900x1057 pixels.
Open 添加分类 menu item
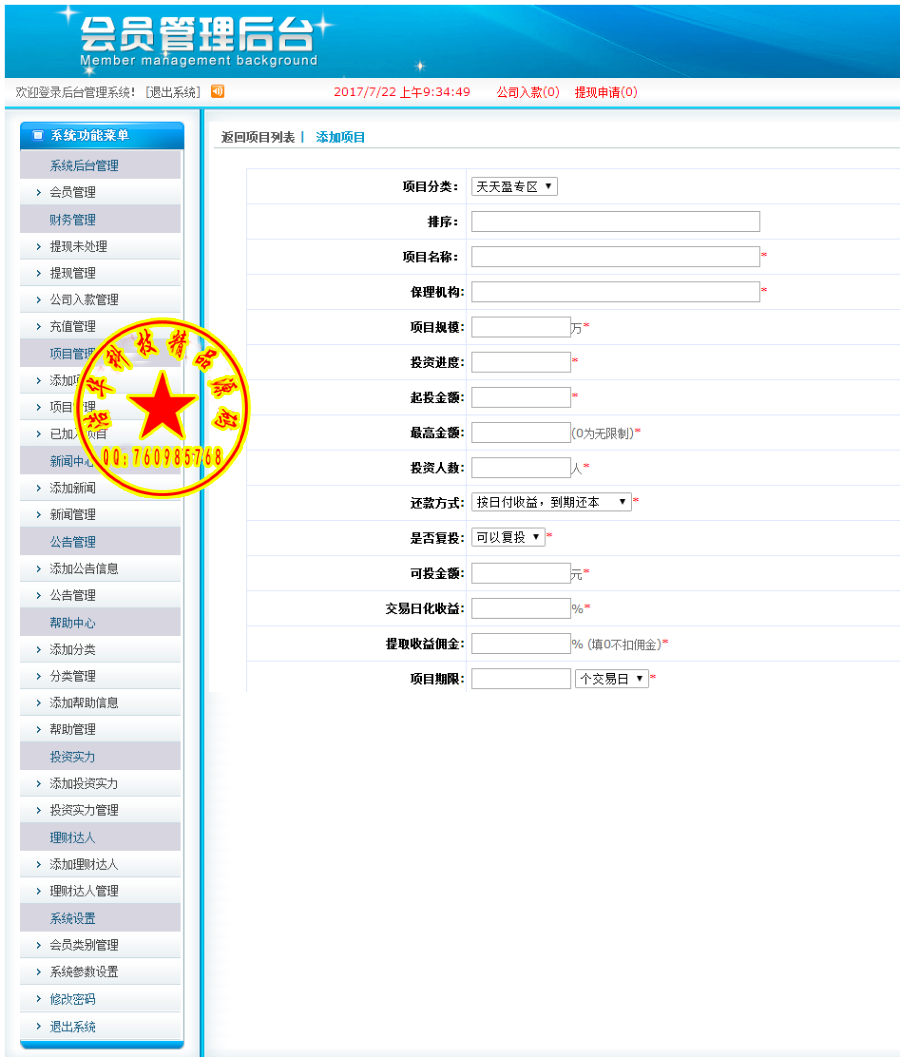coord(73,649)
